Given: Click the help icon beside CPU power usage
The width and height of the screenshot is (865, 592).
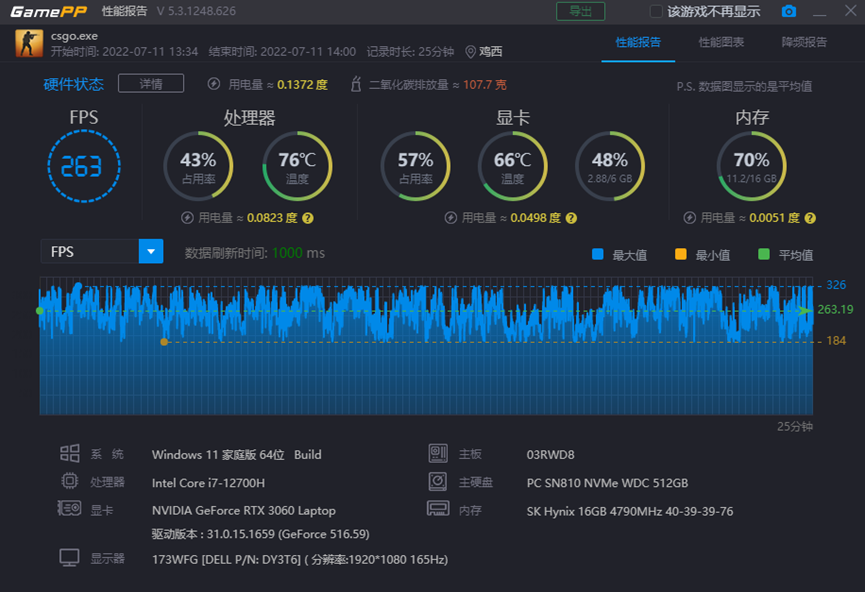Looking at the screenshot, I should [x=307, y=218].
